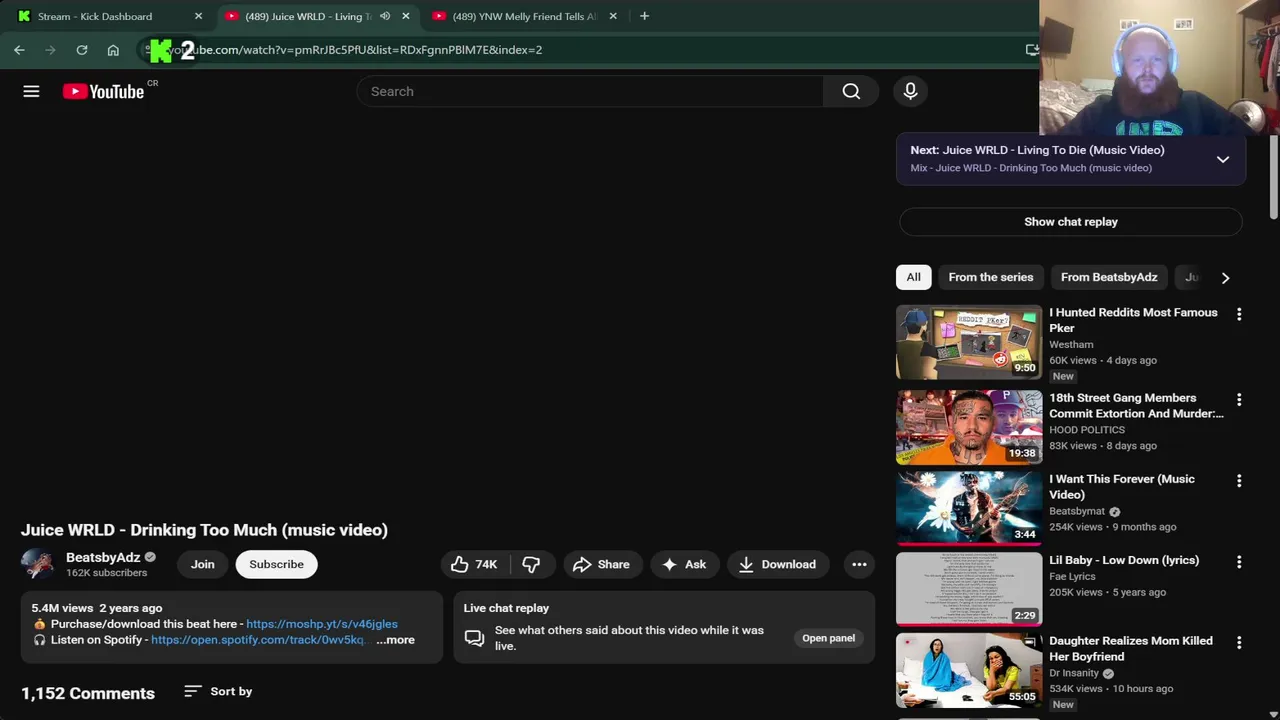The width and height of the screenshot is (1280, 720).
Task: Show chat replay
Action: (1070, 222)
